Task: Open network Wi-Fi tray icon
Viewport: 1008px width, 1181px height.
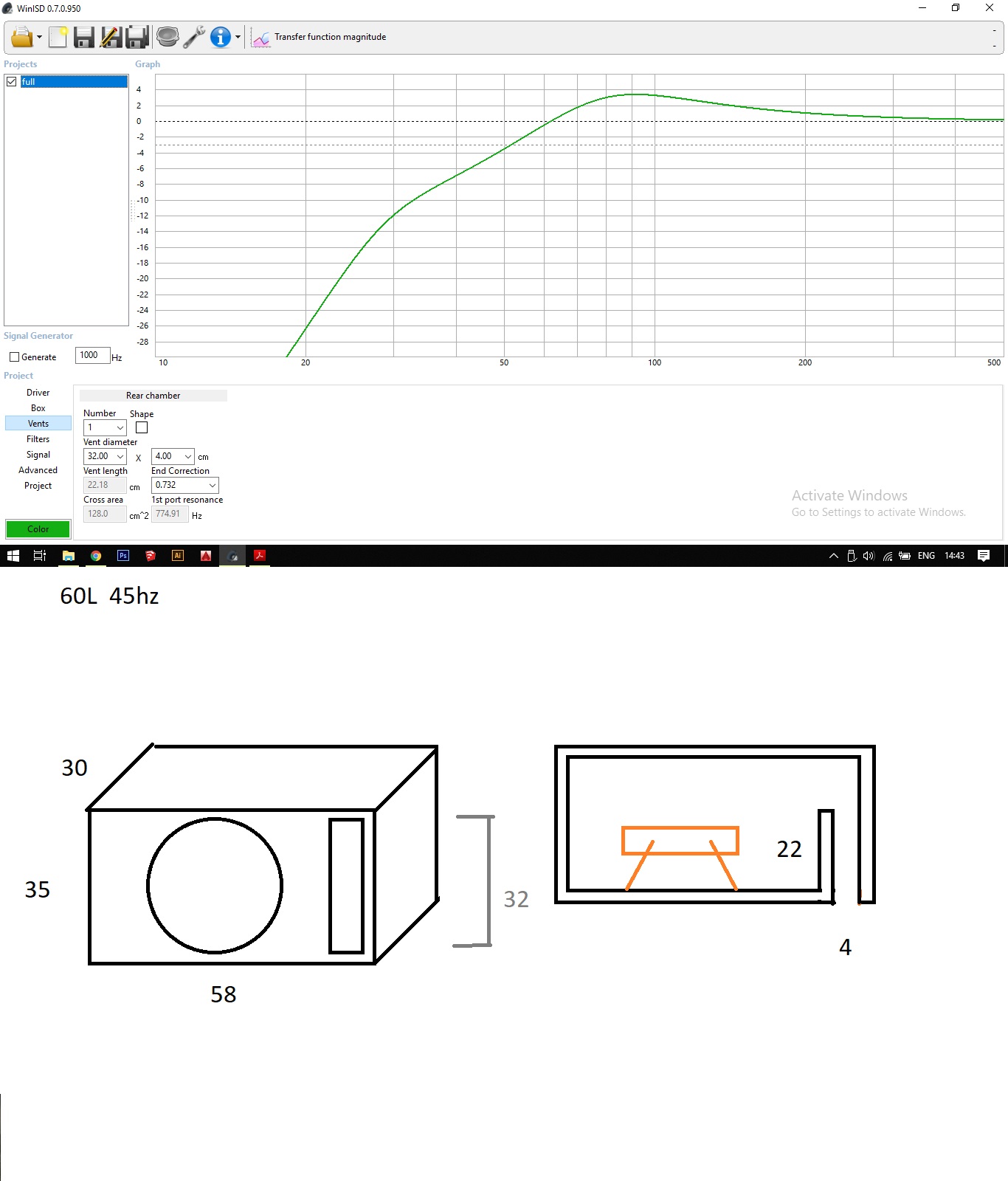Action: click(888, 556)
